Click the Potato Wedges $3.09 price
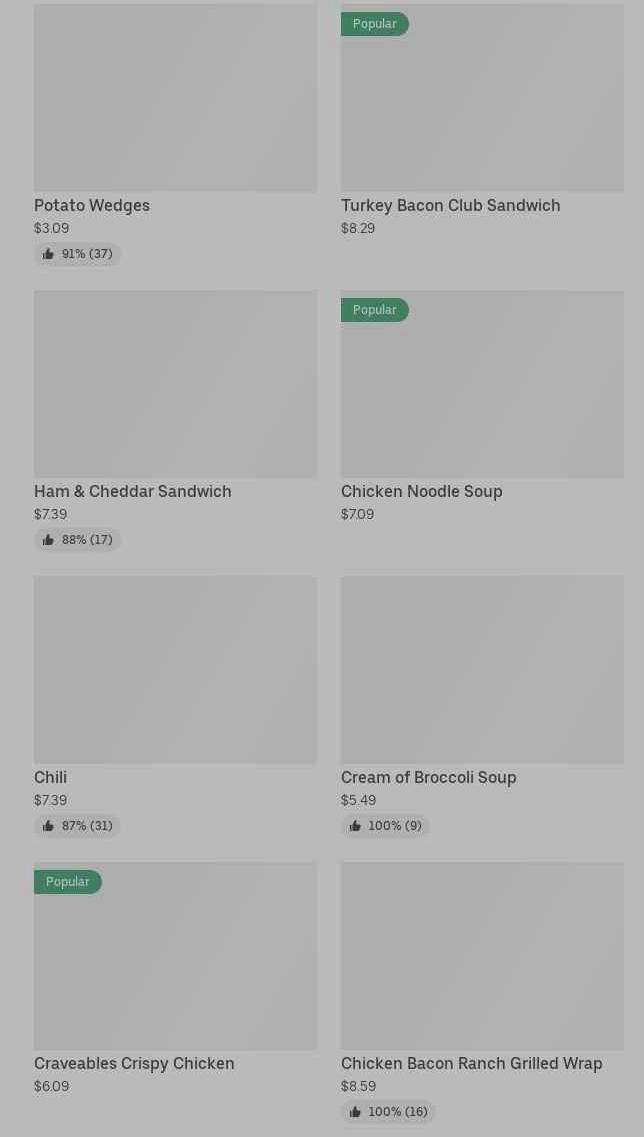The height and width of the screenshot is (1137, 644). pos(51,228)
